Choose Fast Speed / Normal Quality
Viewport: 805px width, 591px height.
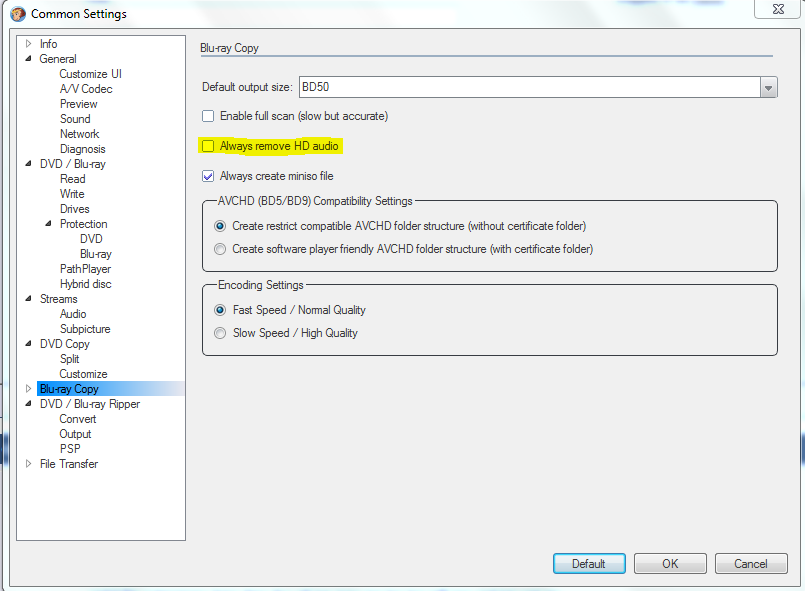point(220,310)
